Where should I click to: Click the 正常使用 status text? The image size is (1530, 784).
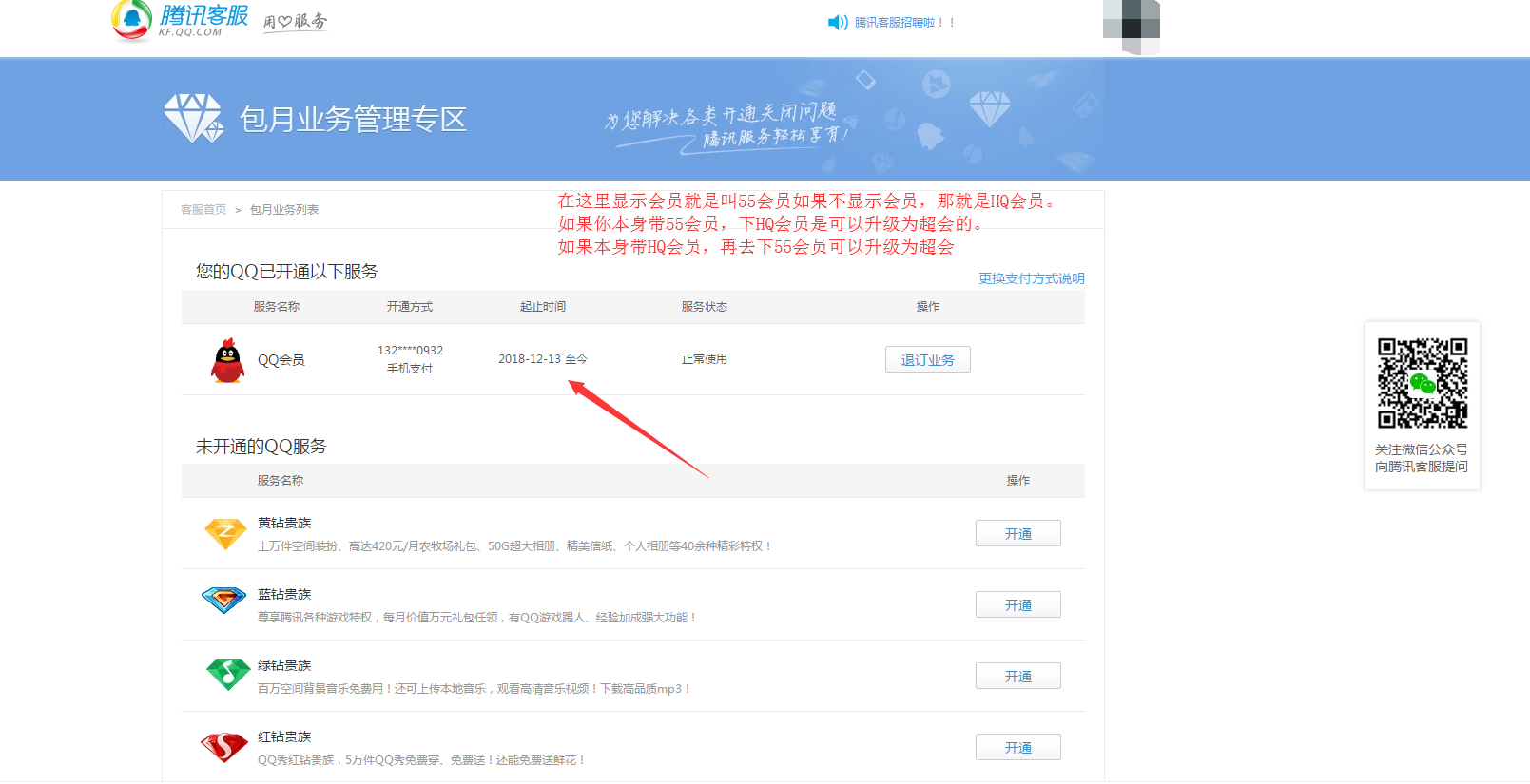point(705,359)
